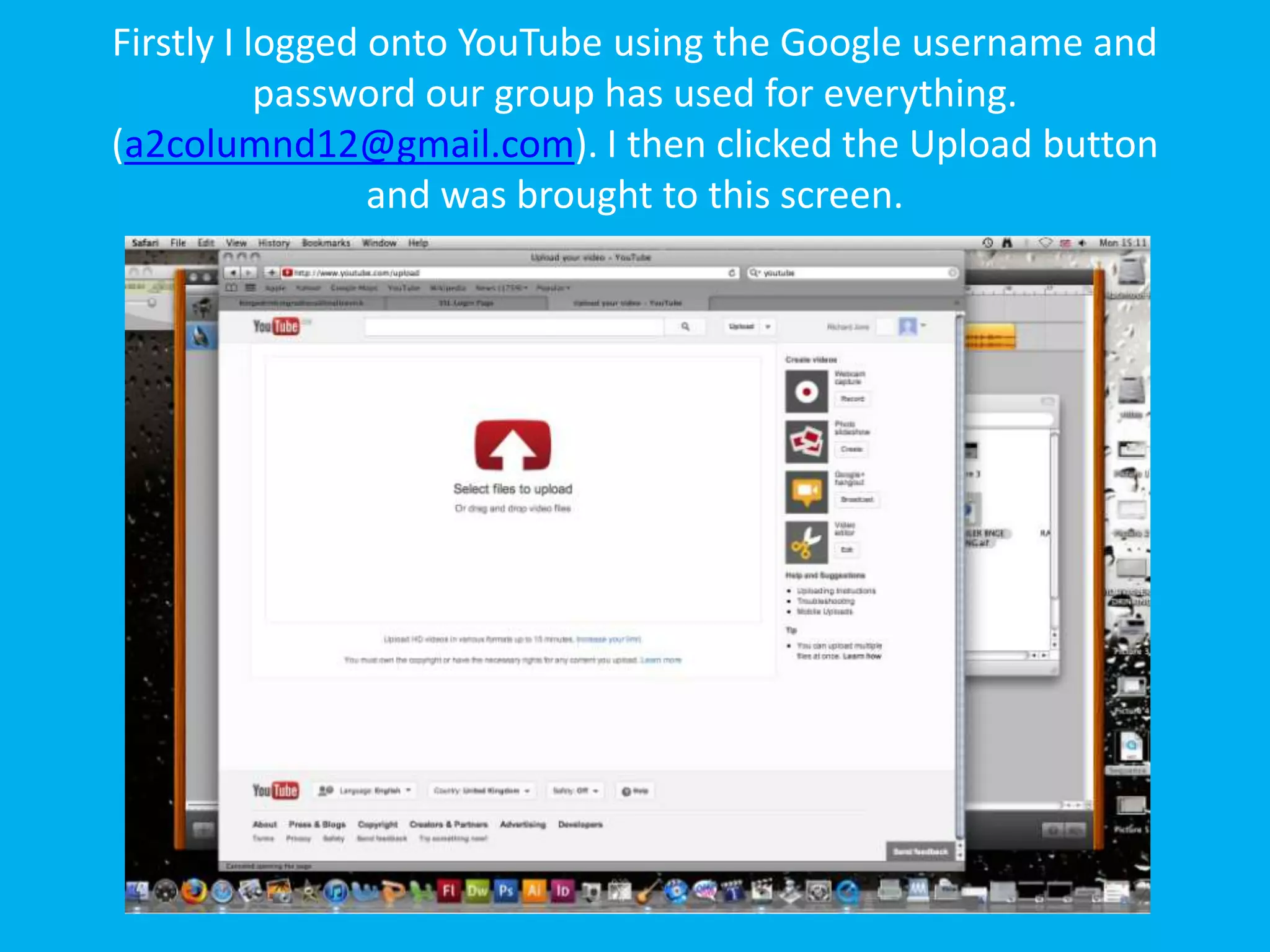Screen dimensions: 1270x952
Task: Click the page's vertical scrollbar
Action: 960,583
